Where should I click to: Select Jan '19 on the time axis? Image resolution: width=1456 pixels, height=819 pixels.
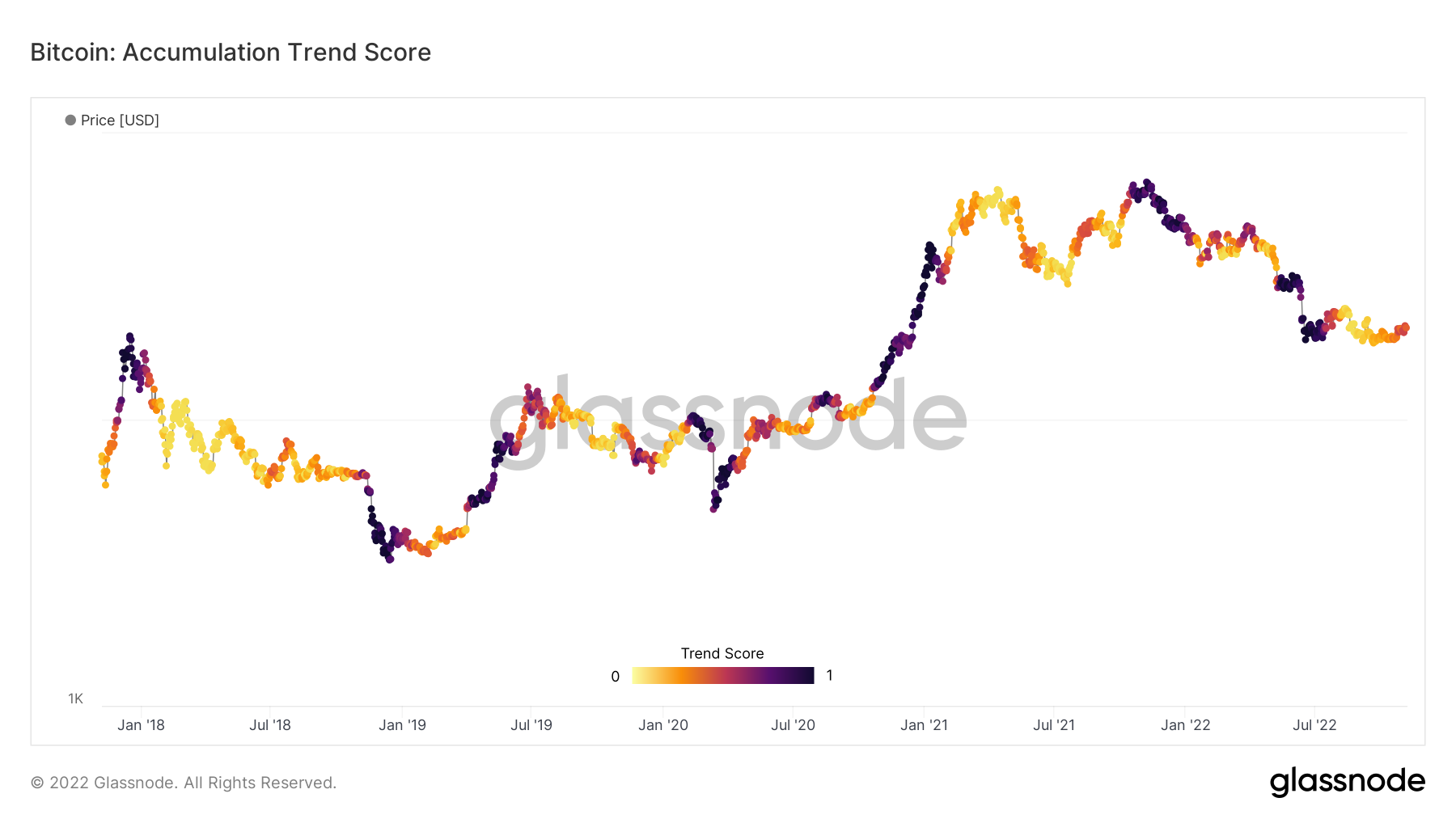(402, 725)
